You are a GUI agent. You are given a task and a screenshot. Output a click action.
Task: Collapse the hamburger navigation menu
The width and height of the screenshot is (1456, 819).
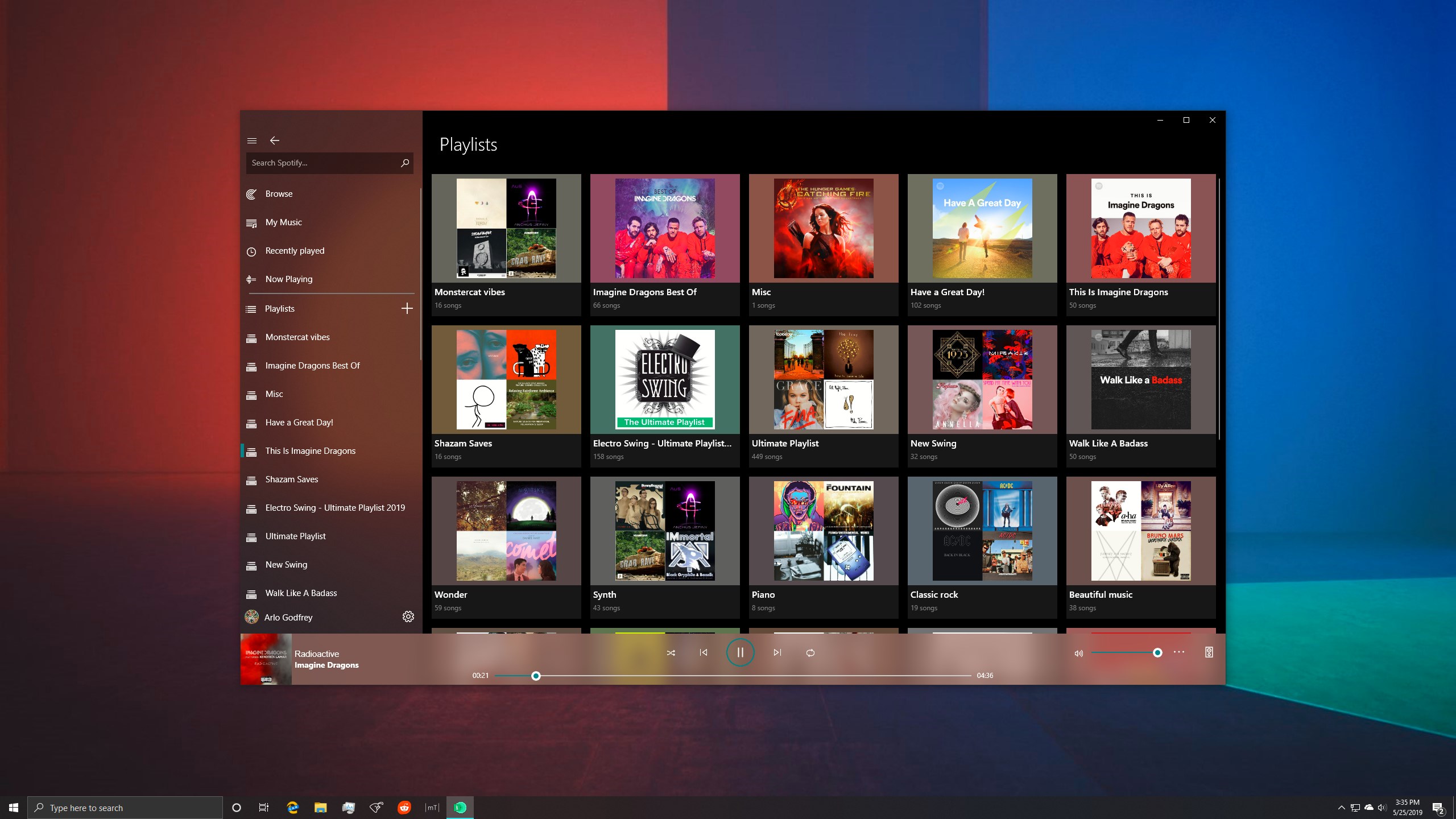tap(252, 140)
